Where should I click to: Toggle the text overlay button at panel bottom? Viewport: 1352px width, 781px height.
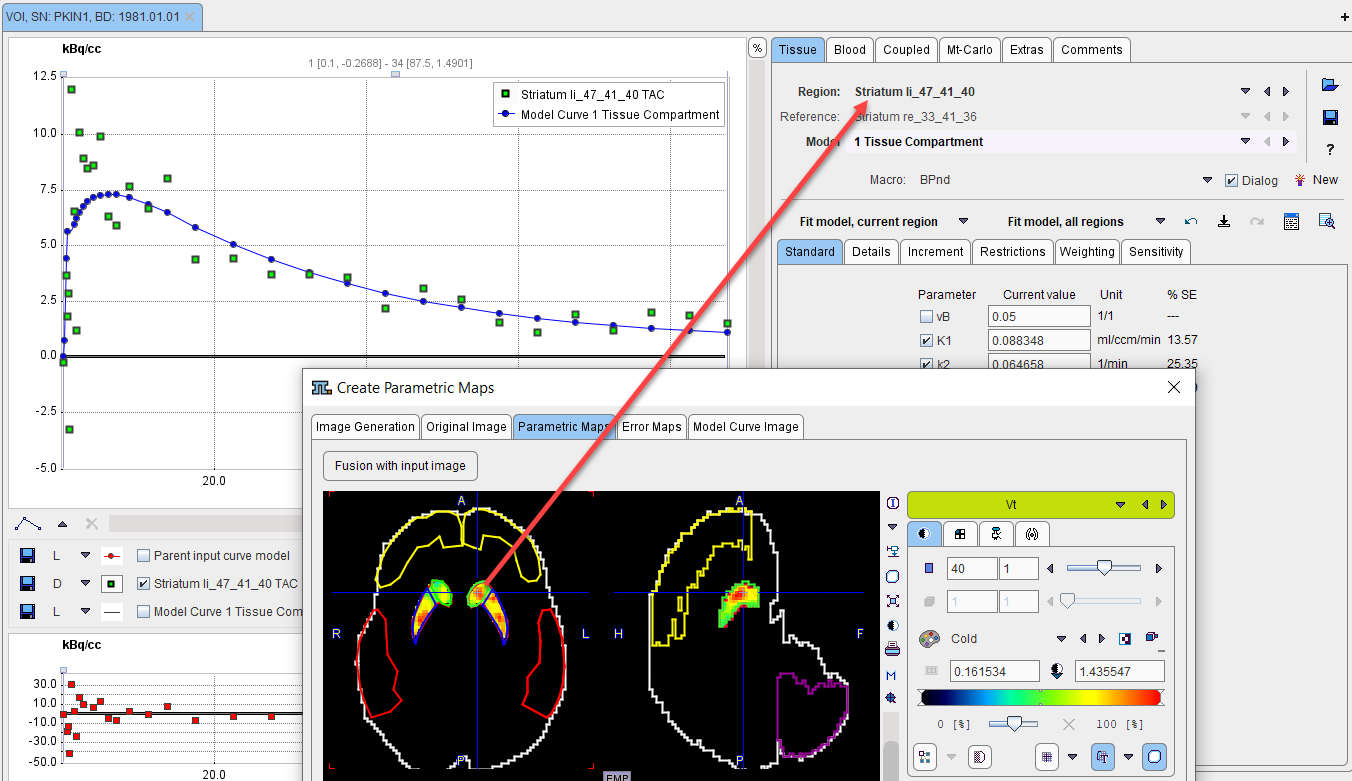click(x=1103, y=757)
